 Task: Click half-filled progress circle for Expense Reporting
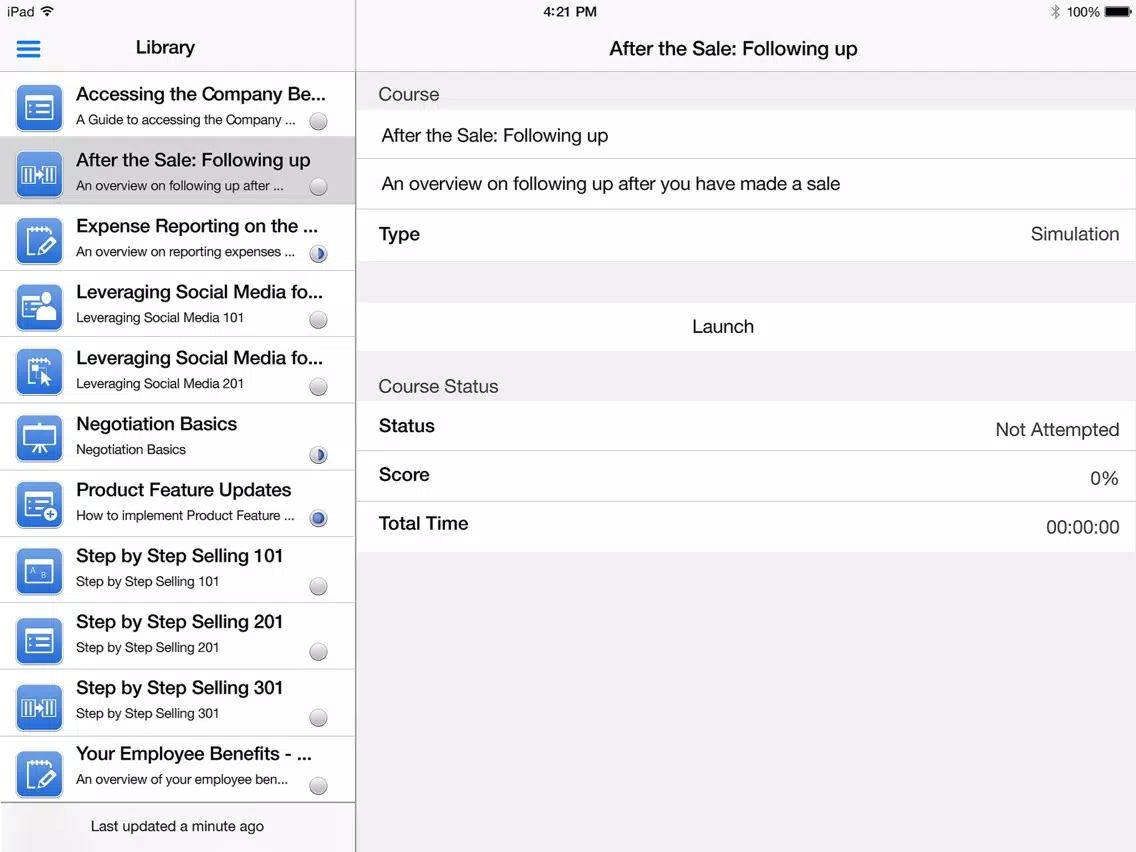click(x=318, y=254)
